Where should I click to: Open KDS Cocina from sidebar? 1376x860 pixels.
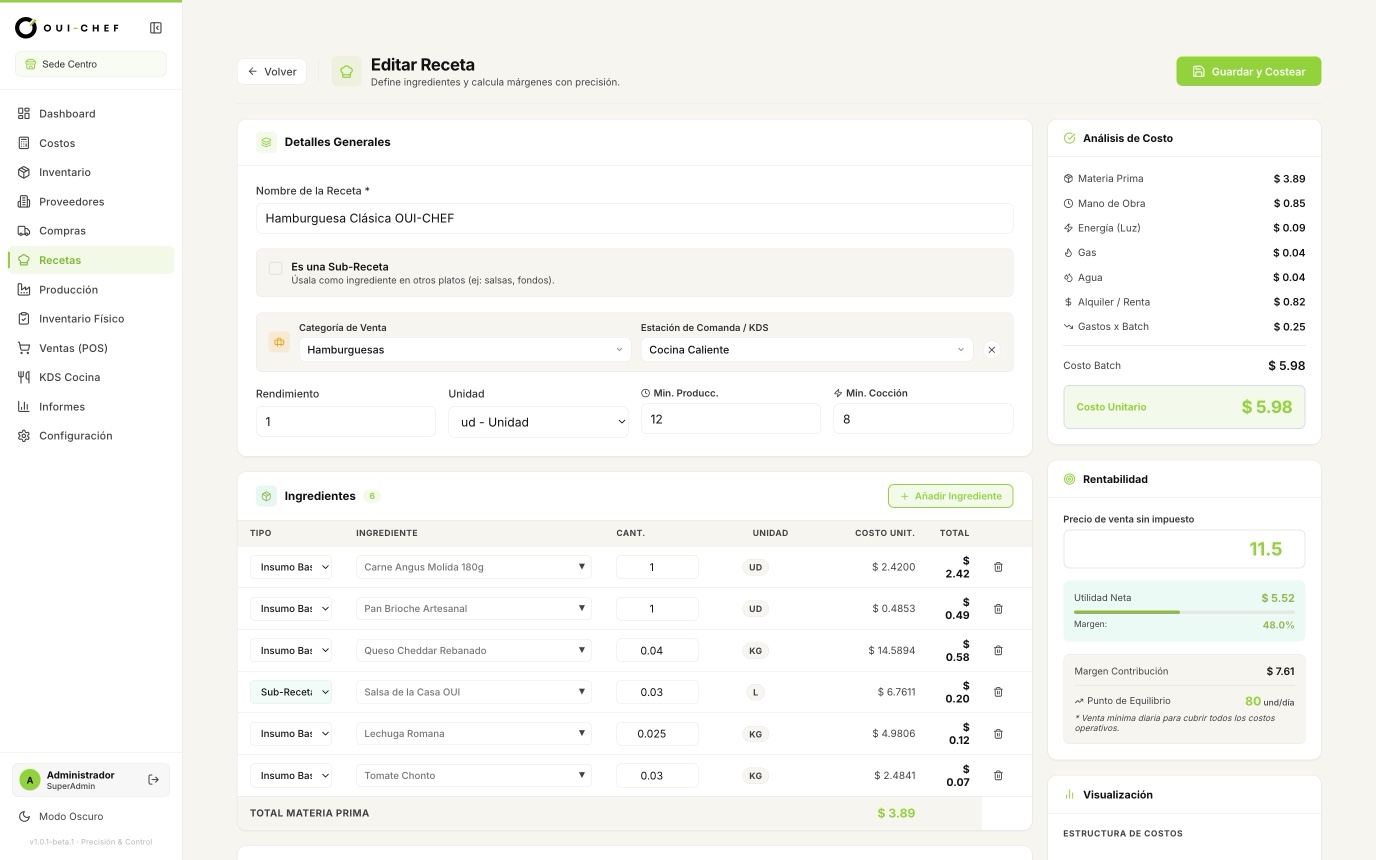[x=69, y=377]
